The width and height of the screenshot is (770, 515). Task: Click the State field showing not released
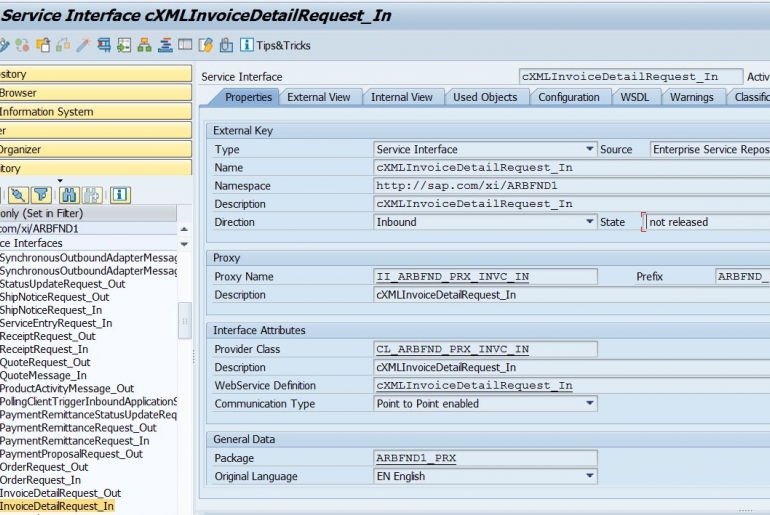click(x=708, y=222)
